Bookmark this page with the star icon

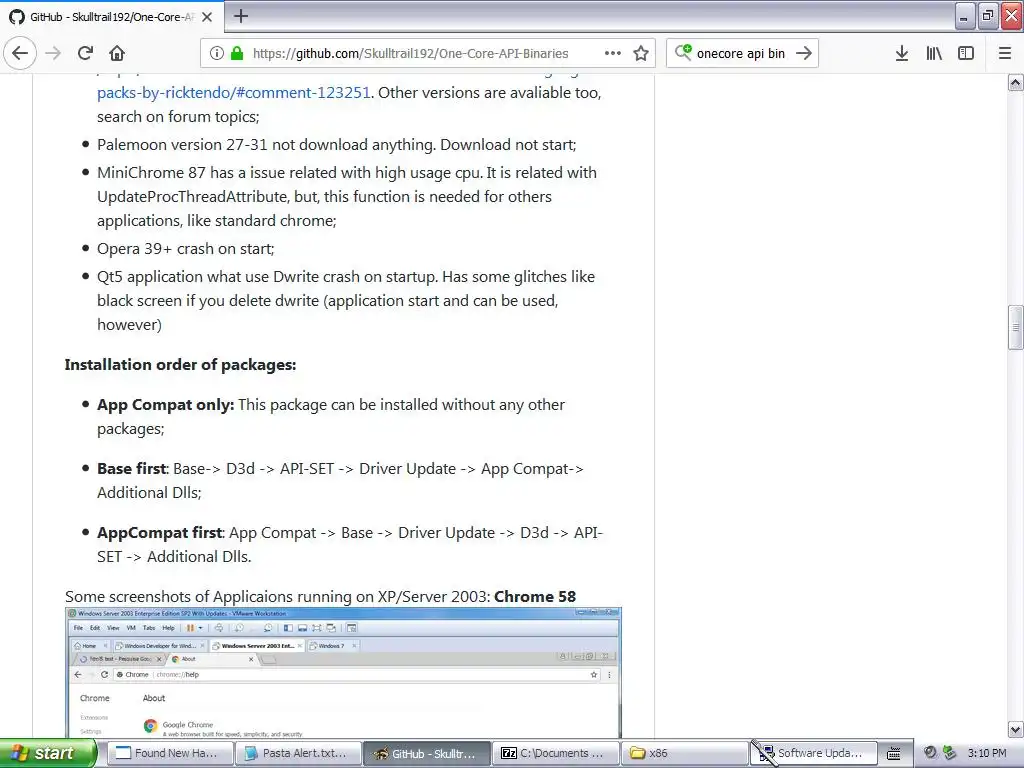[x=641, y=53]
